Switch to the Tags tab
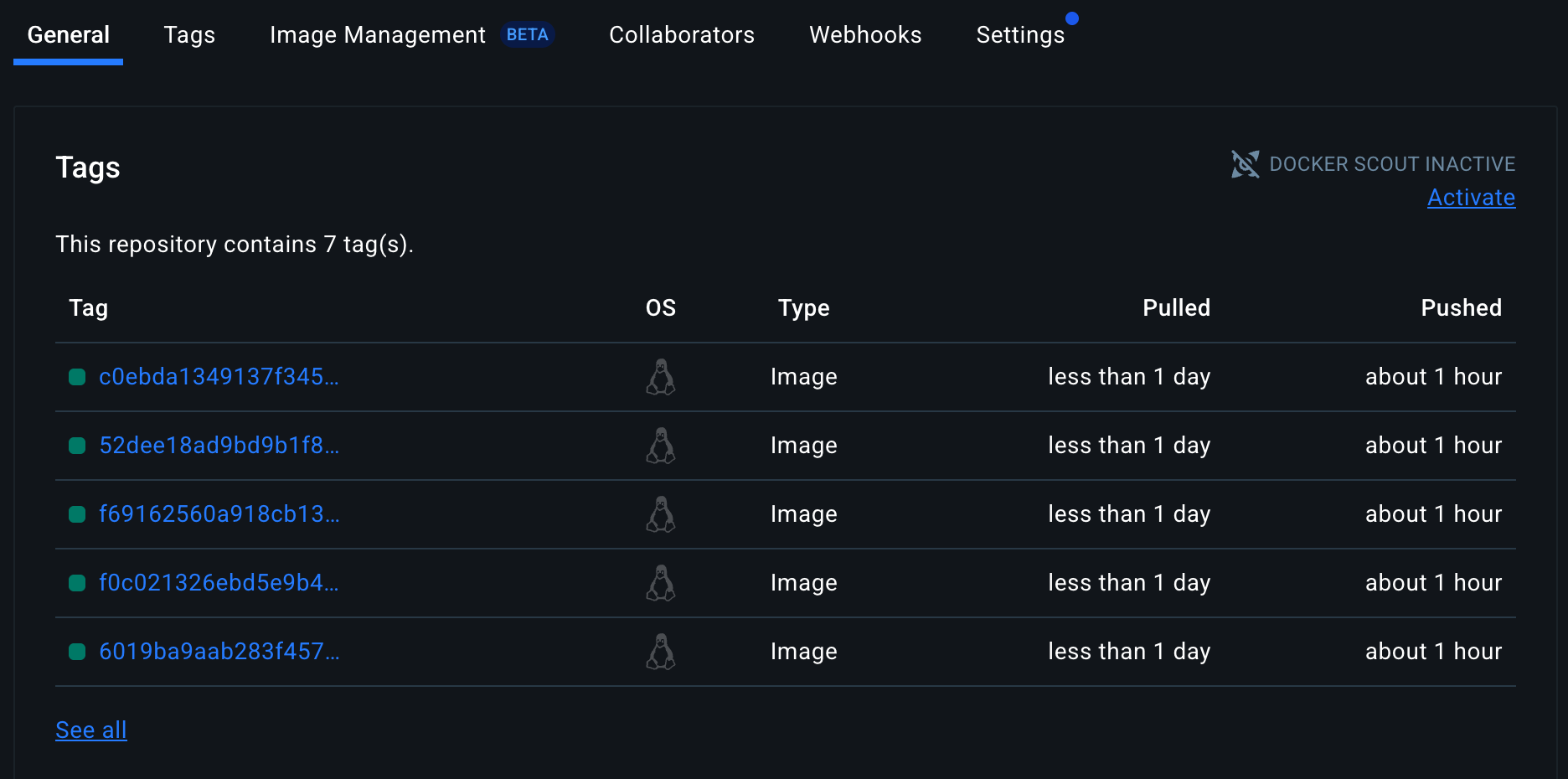Image resolution: width=1568 pixels, height=779 pixels. [189, 34]
